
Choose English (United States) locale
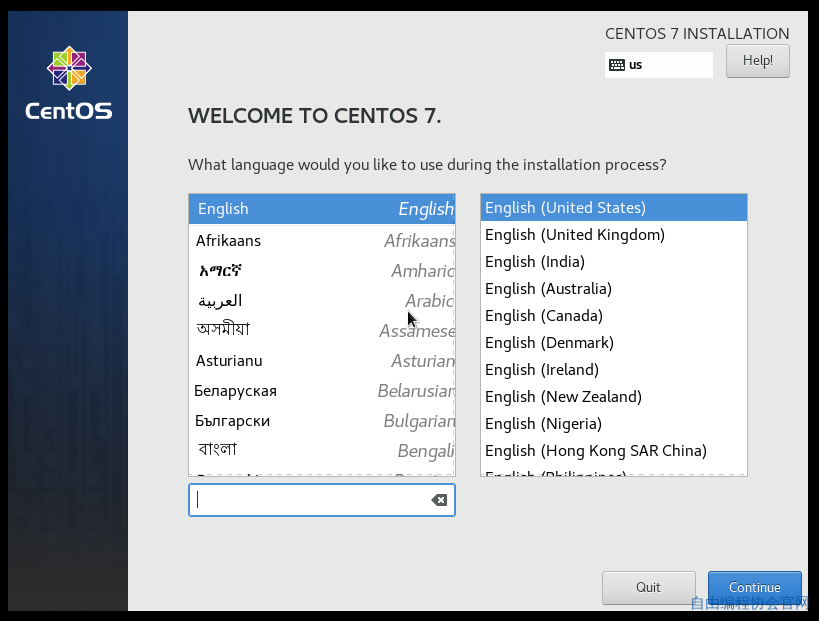tap(614, 208)
